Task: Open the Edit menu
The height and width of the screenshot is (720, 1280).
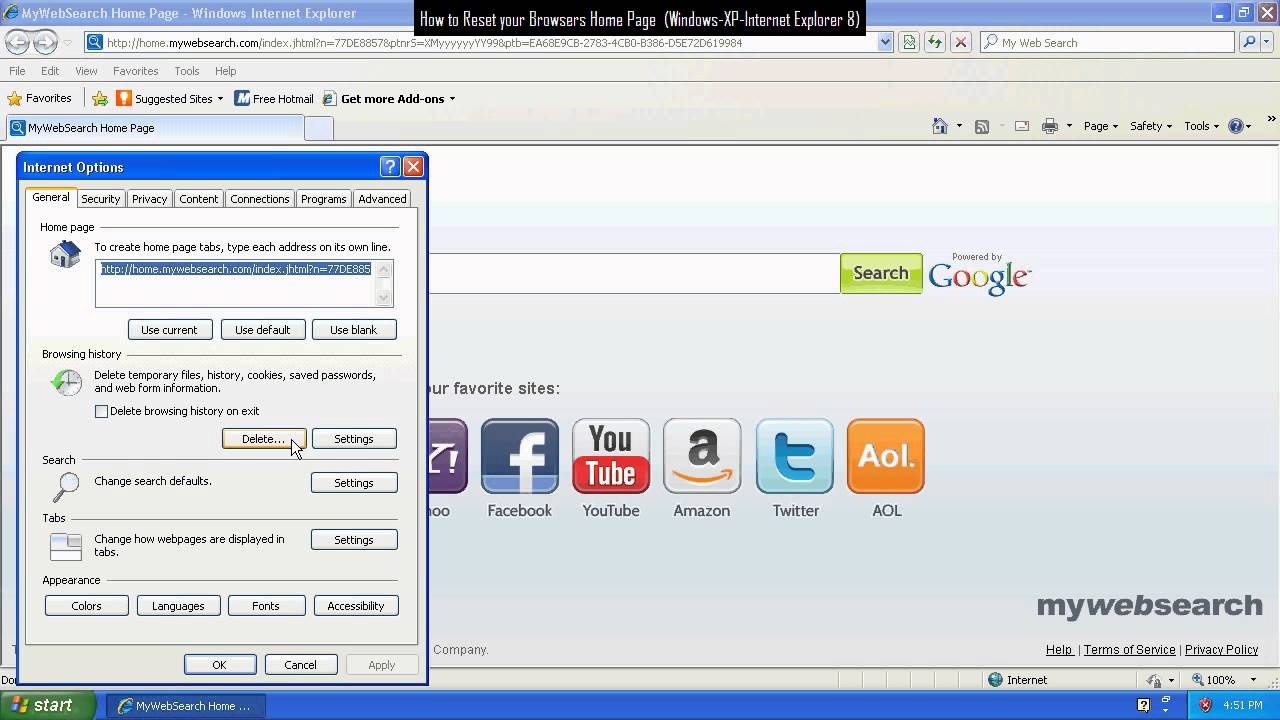Action: [50, 71]
